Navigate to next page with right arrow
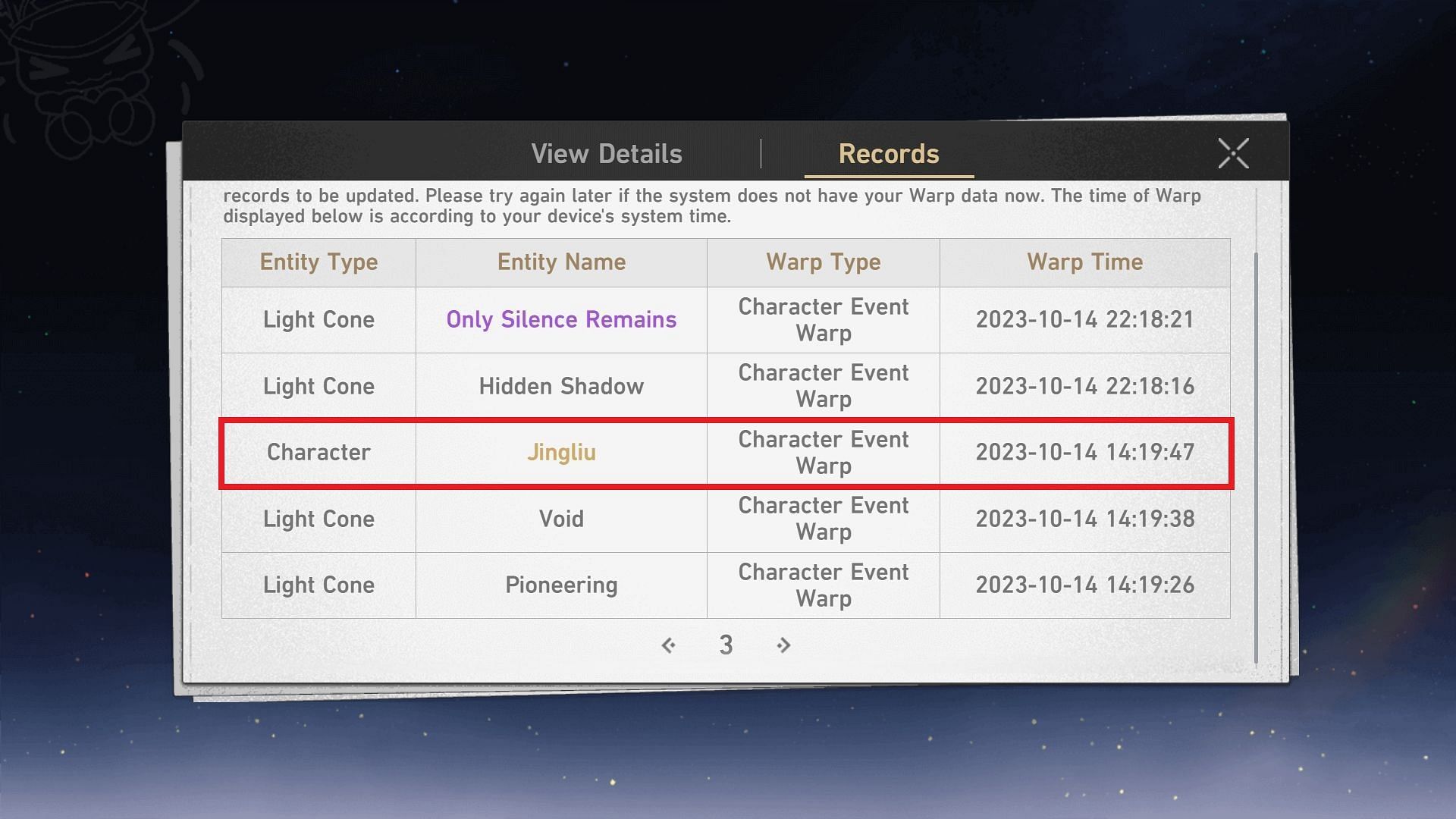The width and height of the screenshot is (1456, 819). pyautogui.click(x=783, y=644)
